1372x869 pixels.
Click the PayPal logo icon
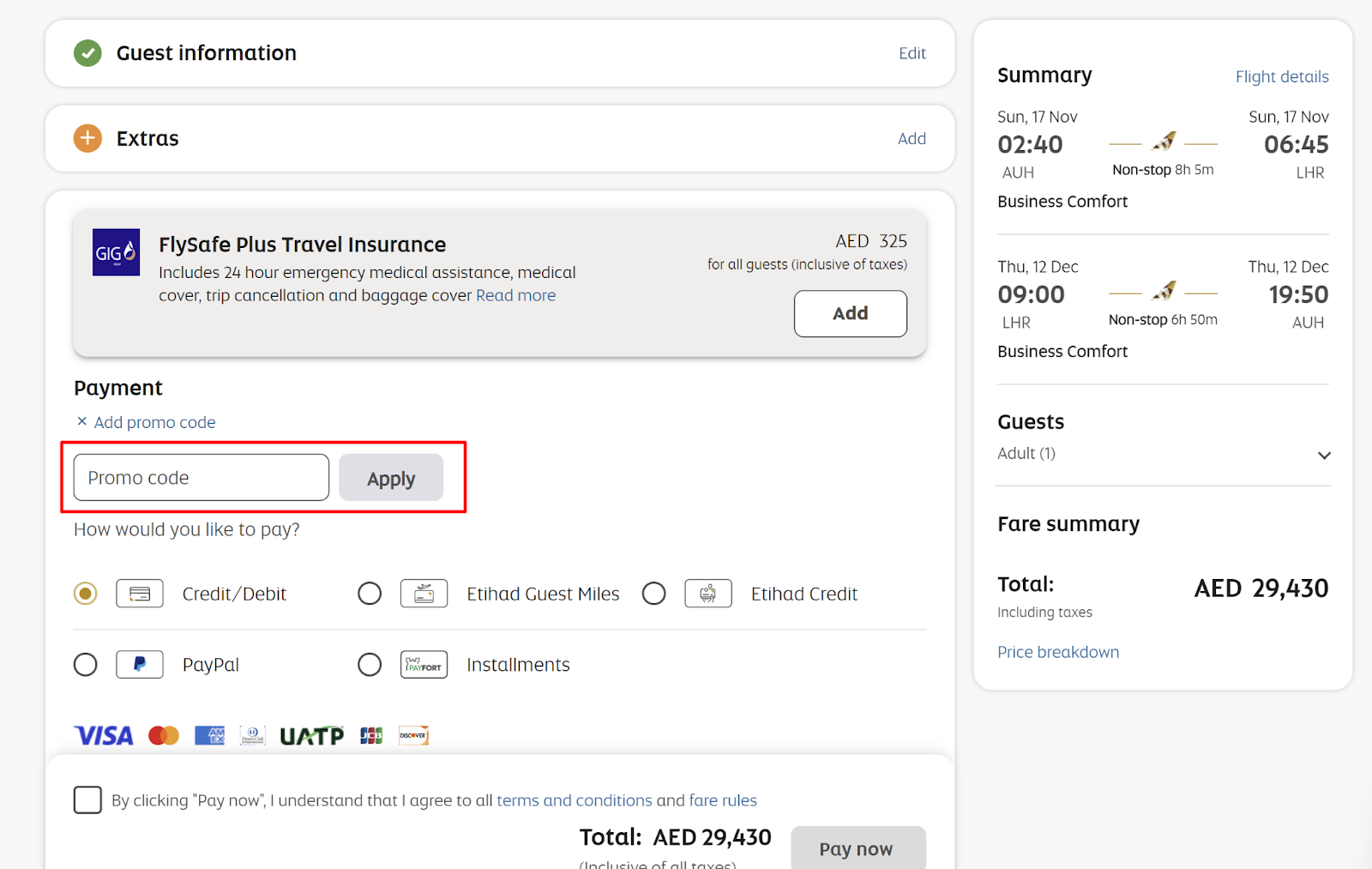140,665
